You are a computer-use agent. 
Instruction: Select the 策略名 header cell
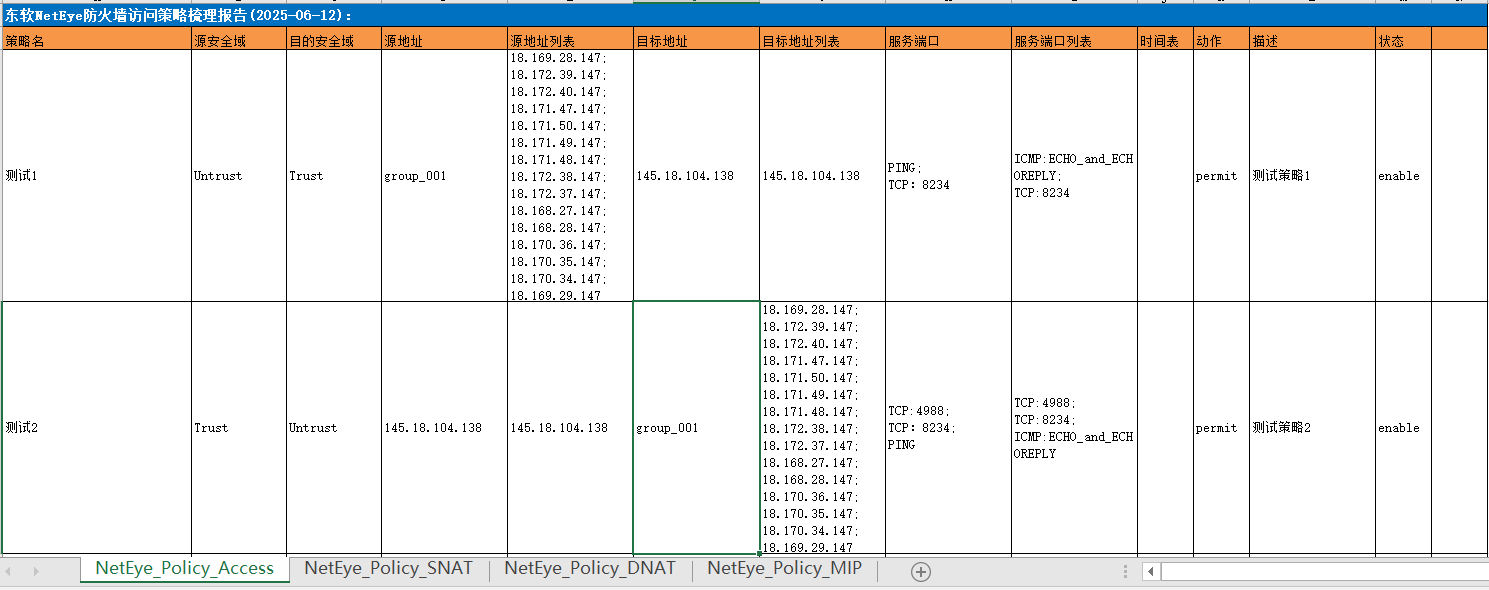96,40
